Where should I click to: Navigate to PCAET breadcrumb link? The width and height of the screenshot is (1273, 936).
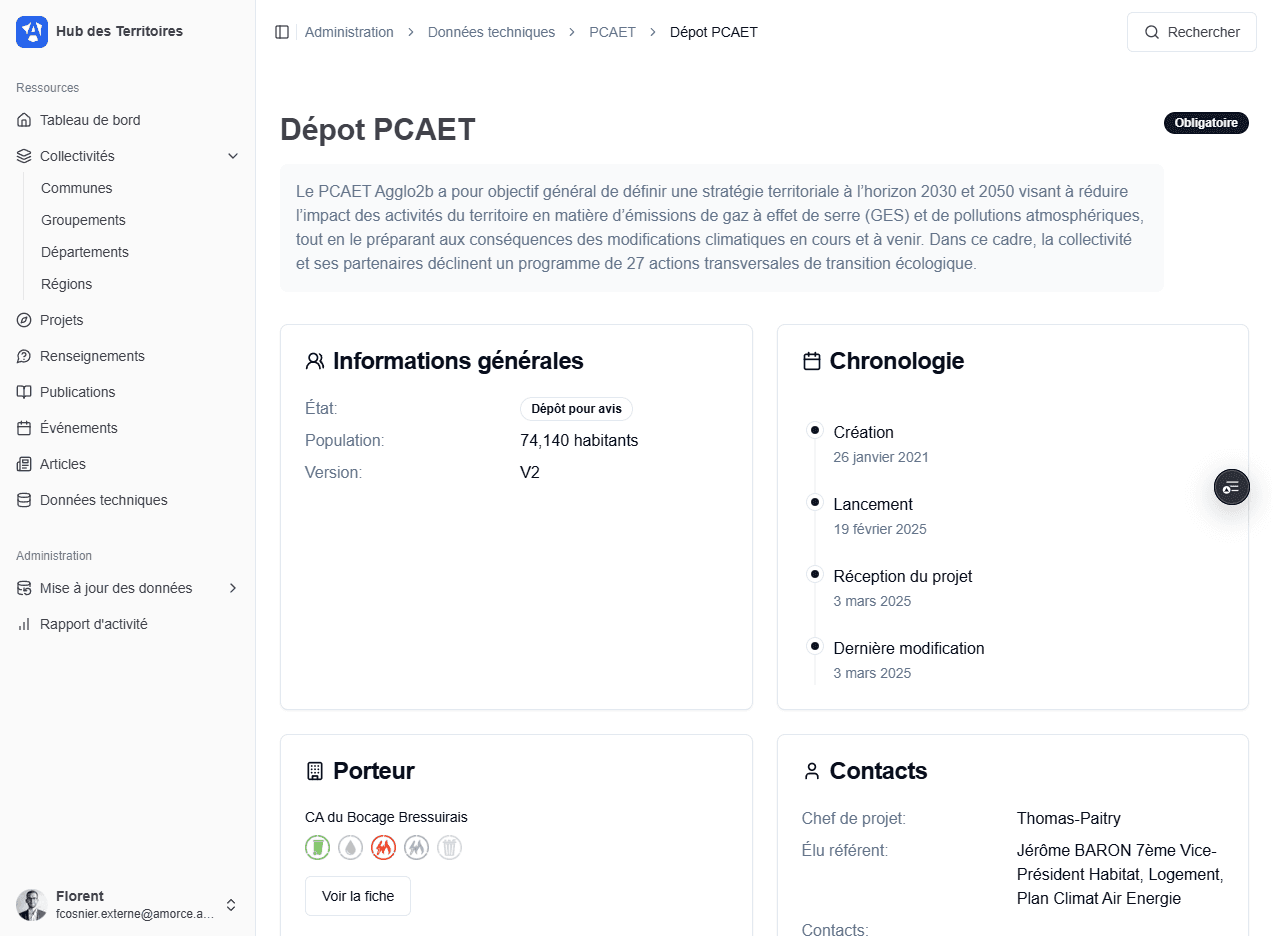(612, 32)
